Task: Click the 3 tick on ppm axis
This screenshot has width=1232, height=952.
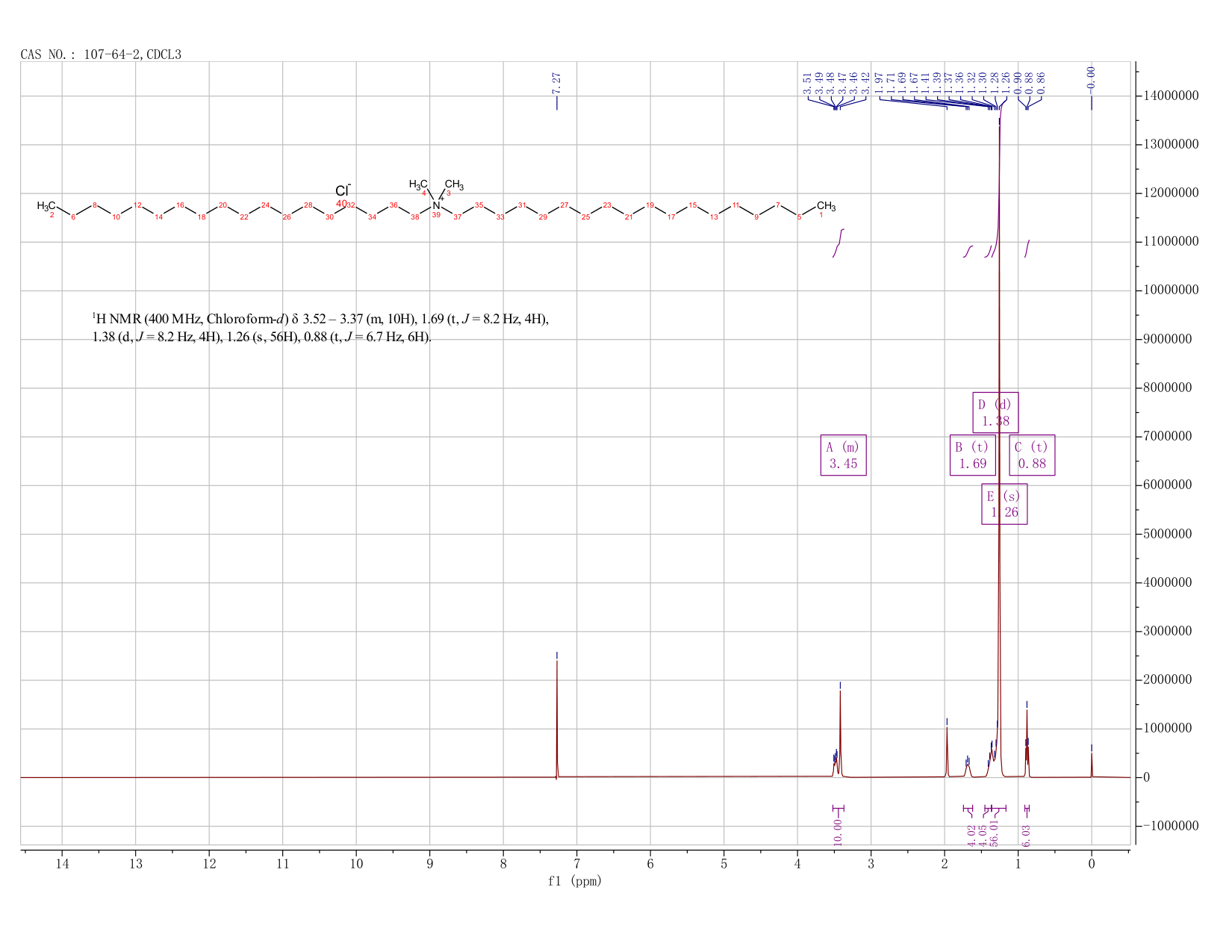Action: [x=871, y=864]
